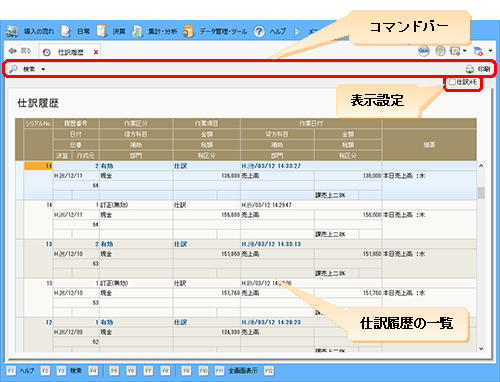500x382 pixels.
Task: Click the yellow lightning bolt icon
Action: pos(440,51)
